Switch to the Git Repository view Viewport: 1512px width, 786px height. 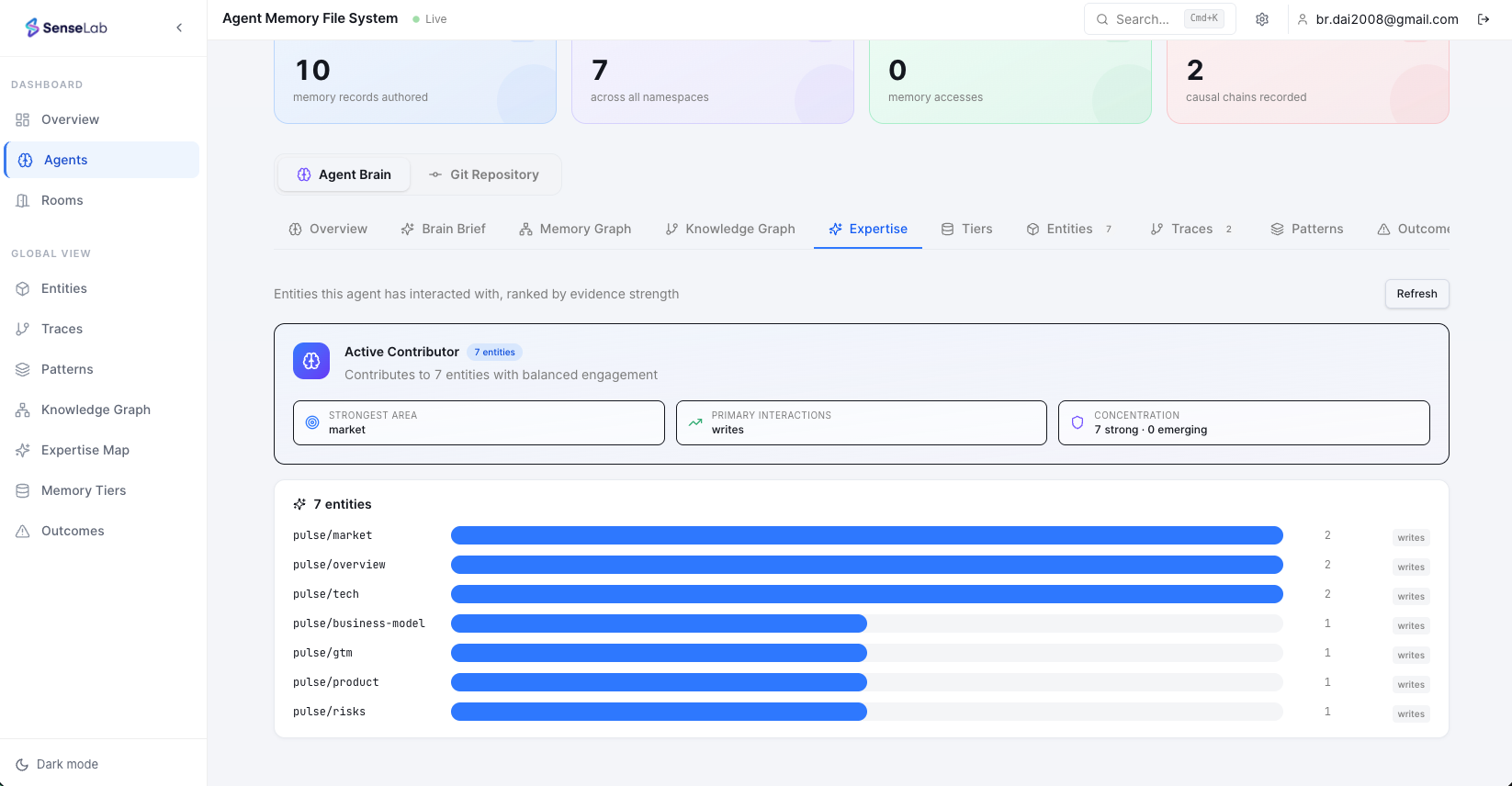484,174
